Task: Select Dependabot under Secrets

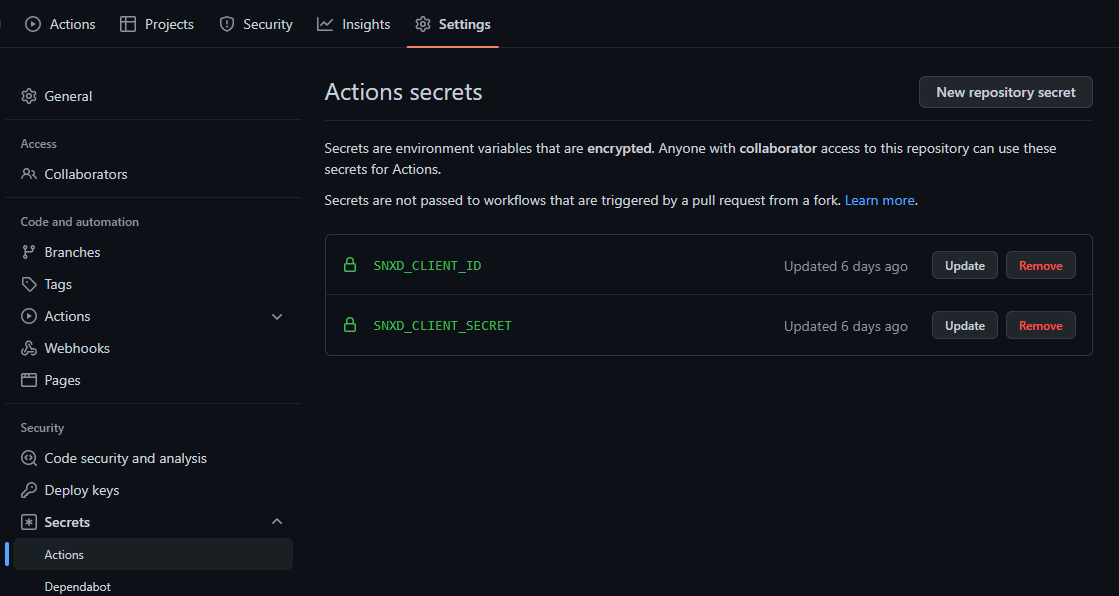Action: pyautogui.click(x=77, y=586)
